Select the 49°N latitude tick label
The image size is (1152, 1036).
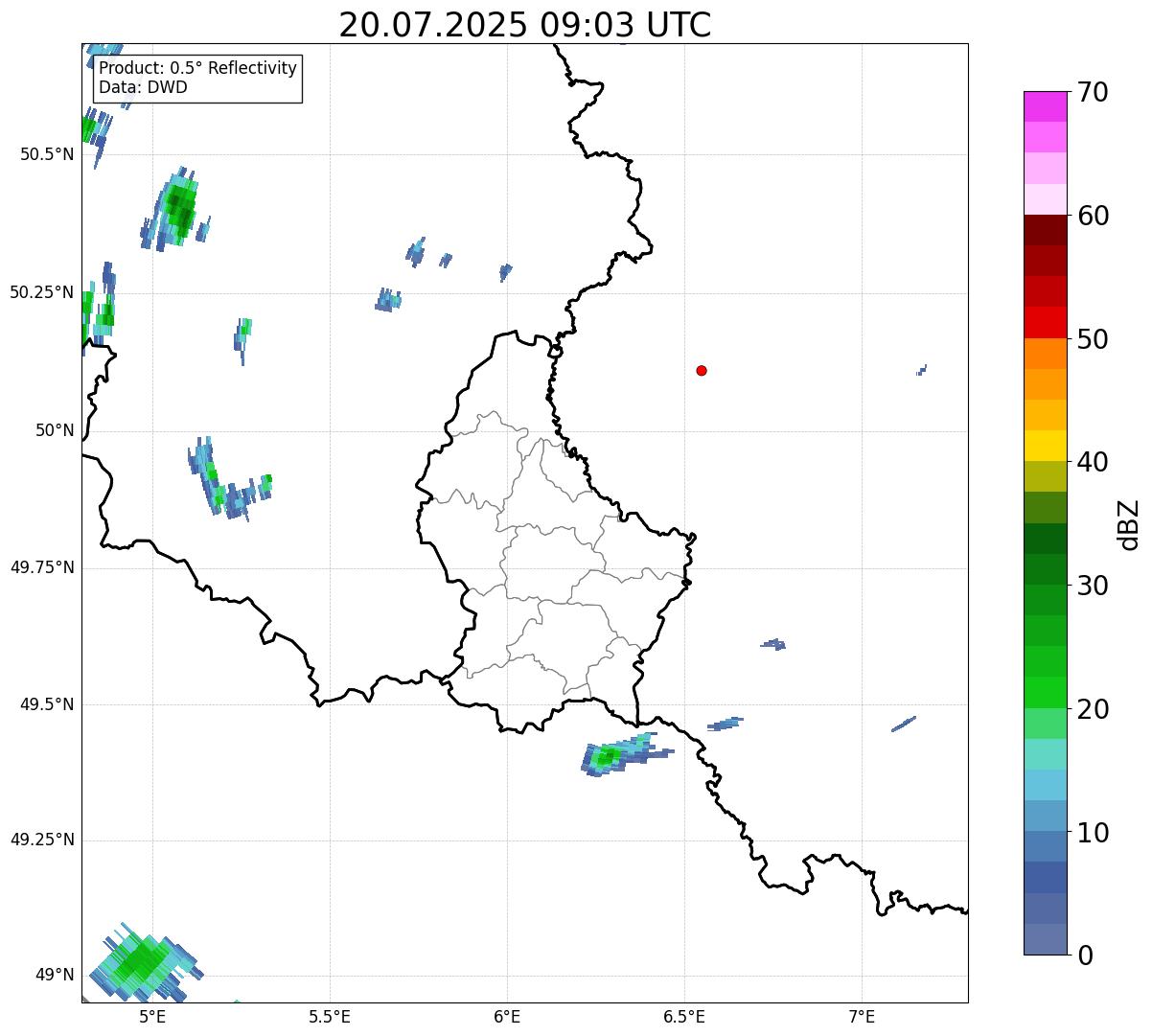point(54,976)
